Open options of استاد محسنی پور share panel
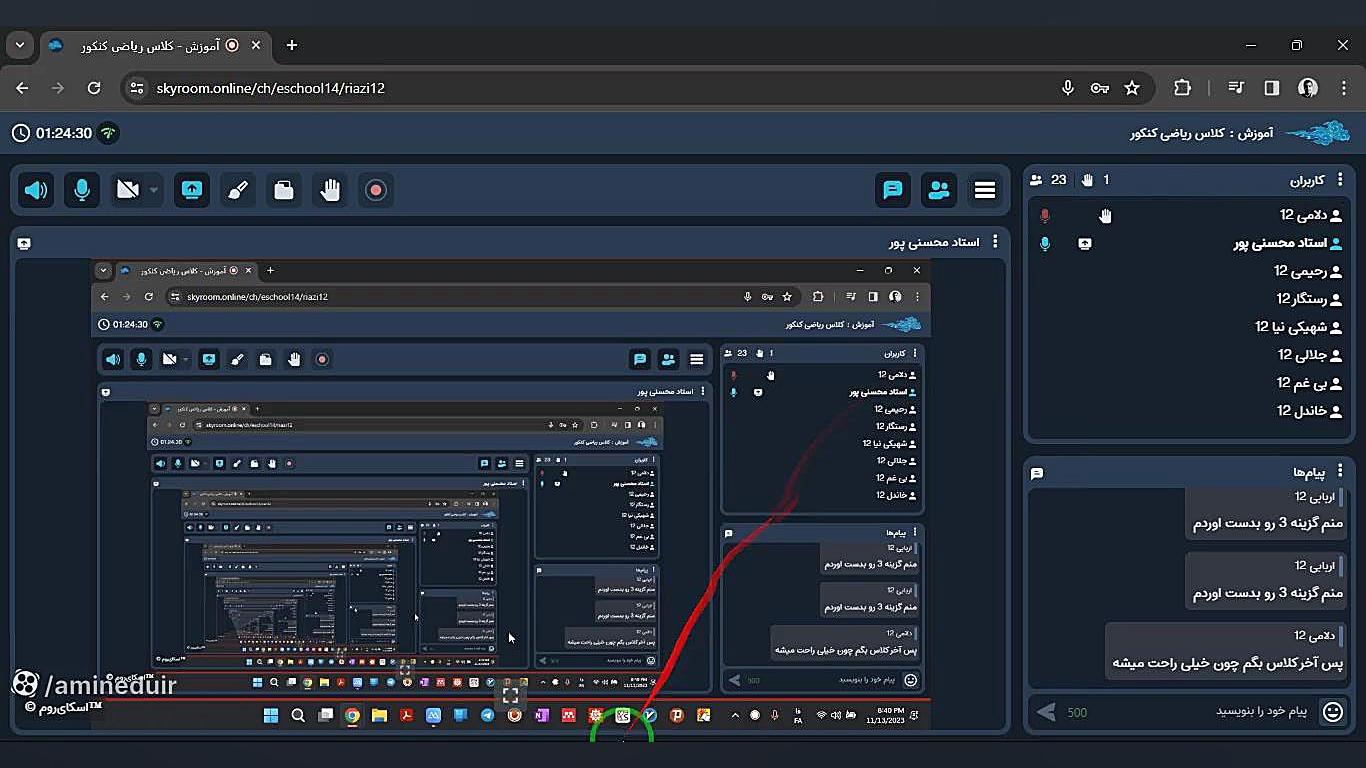The image size is (1366, 768). click(x=995, y=242)
